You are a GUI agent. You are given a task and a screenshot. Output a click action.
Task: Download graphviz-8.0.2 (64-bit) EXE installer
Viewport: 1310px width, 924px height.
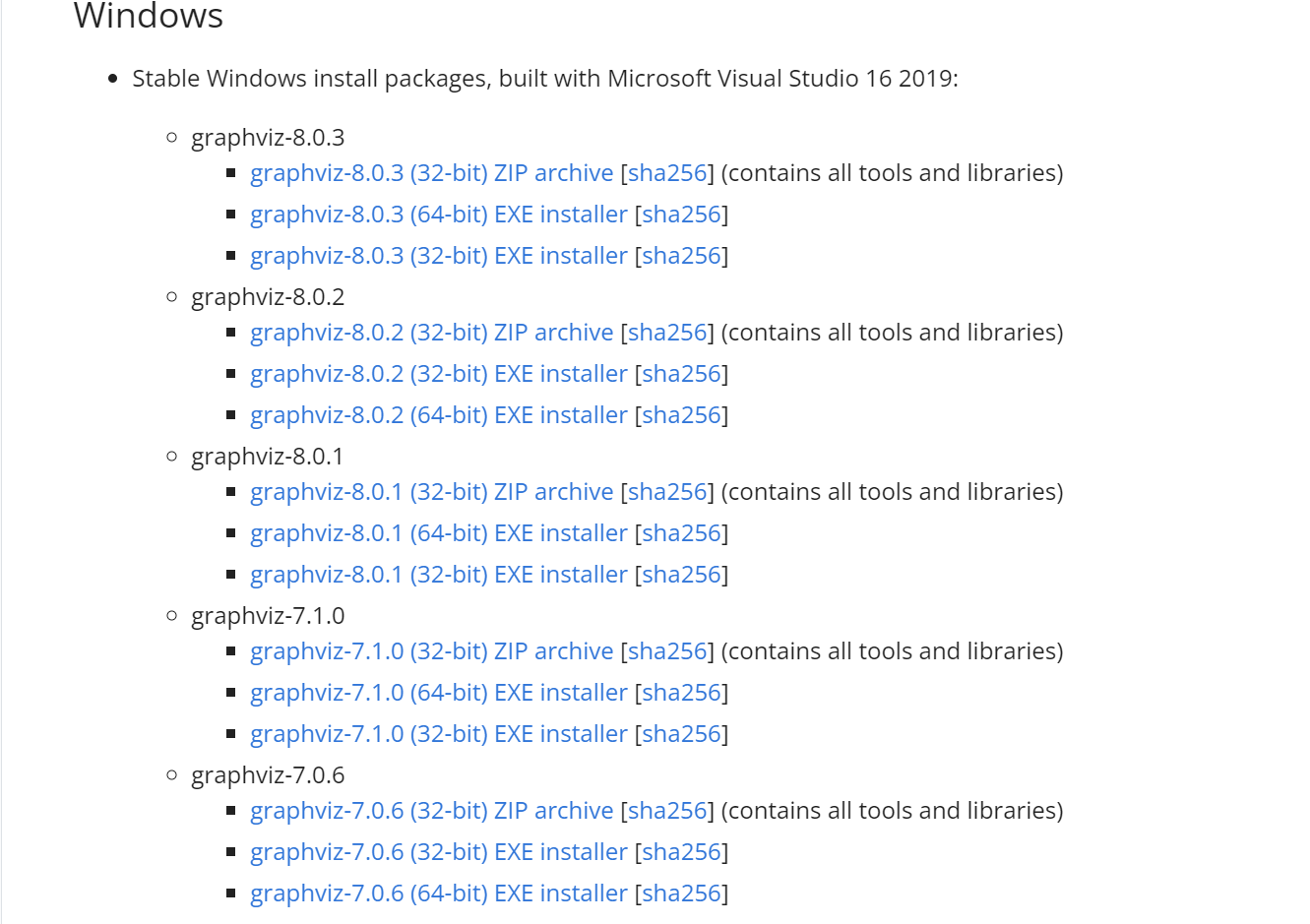439,415
